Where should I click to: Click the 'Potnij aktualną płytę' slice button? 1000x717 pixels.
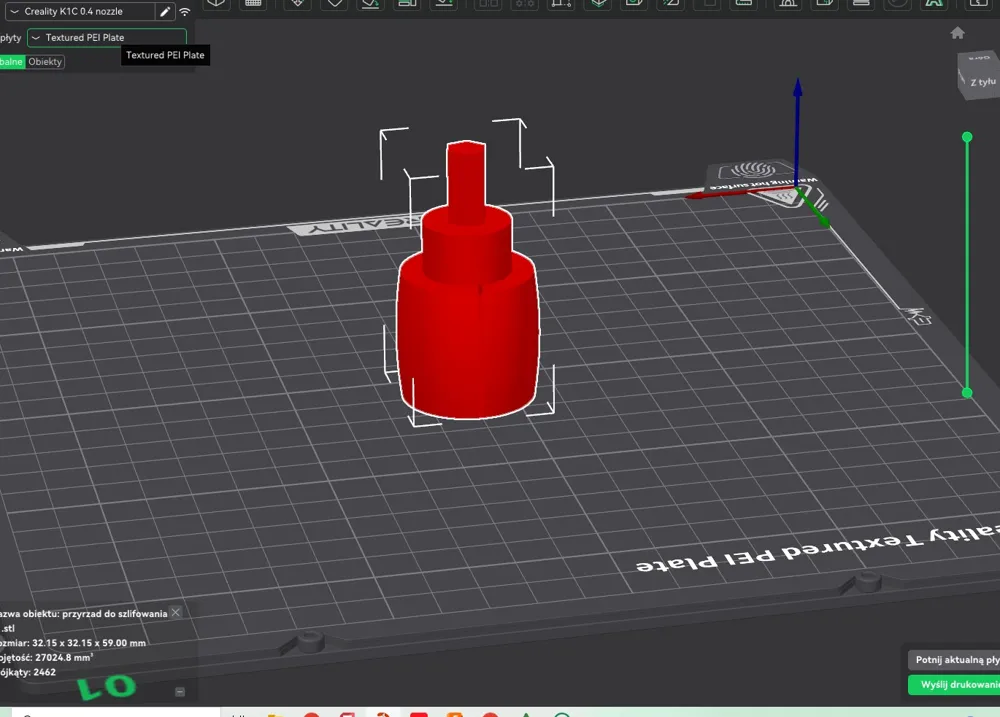tap(954, 660)
